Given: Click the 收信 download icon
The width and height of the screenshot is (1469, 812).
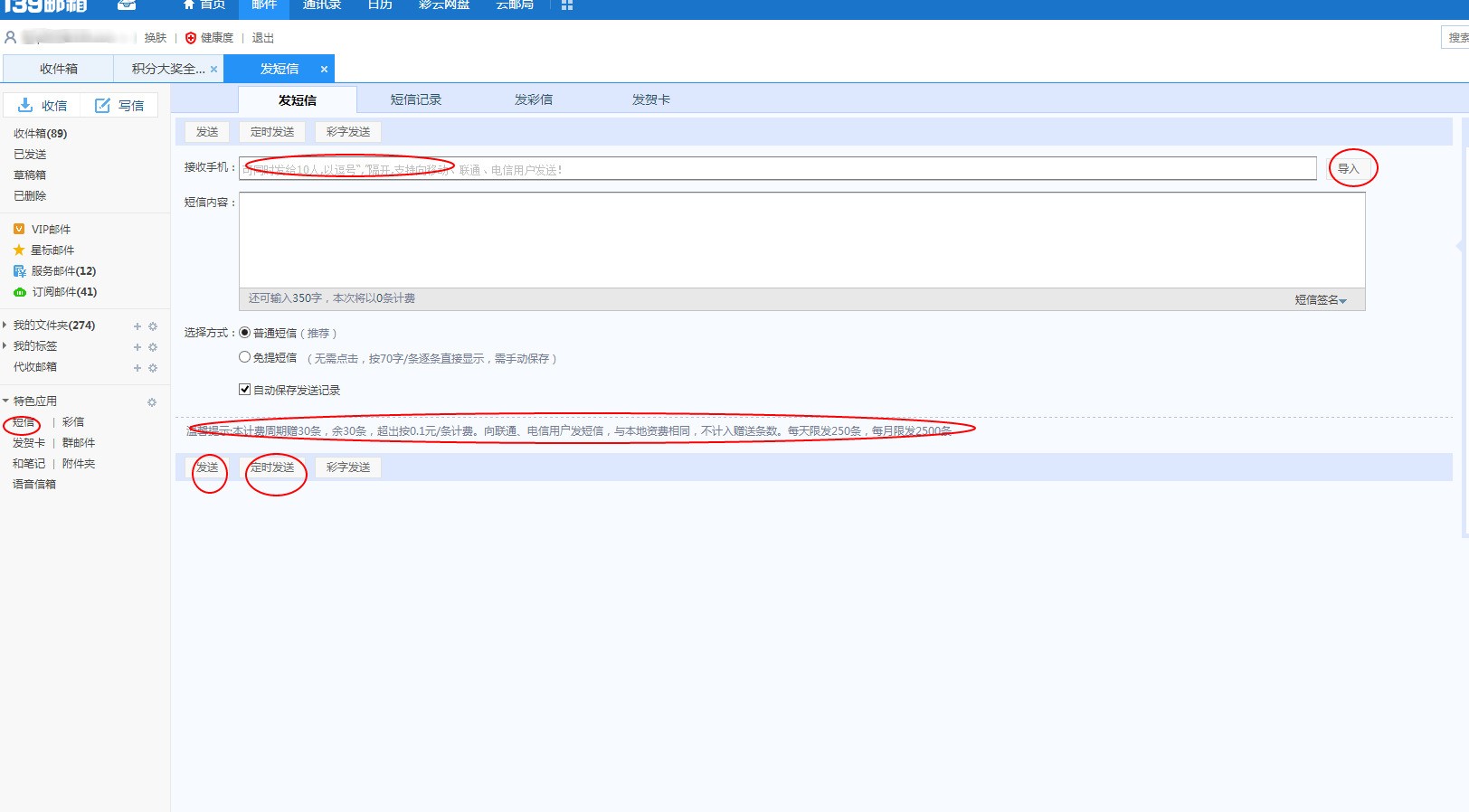Looking at the screenshot, I should point(25,105).
